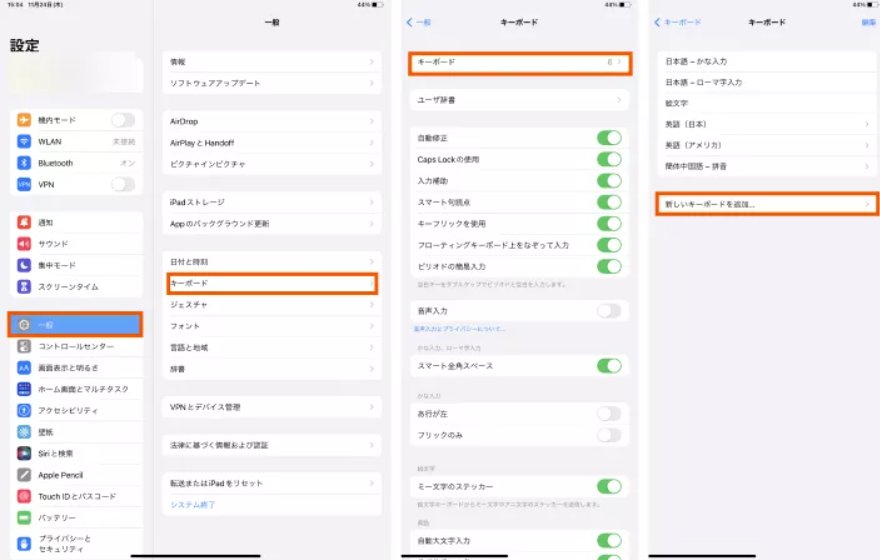Screen dimensions: 880x560
Task: Tap the サウンド speaker icon
Action: point(24,244)
